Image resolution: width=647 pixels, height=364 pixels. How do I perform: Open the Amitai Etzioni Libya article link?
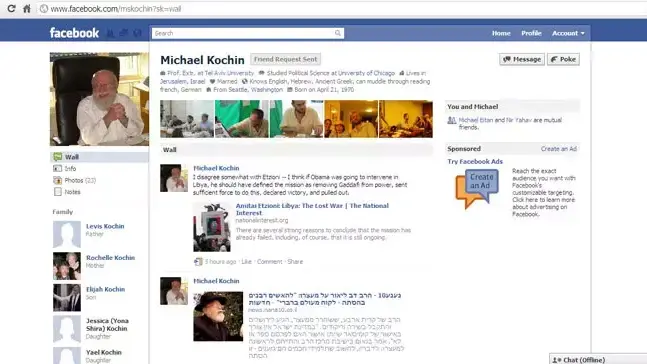tap(312, 209)
